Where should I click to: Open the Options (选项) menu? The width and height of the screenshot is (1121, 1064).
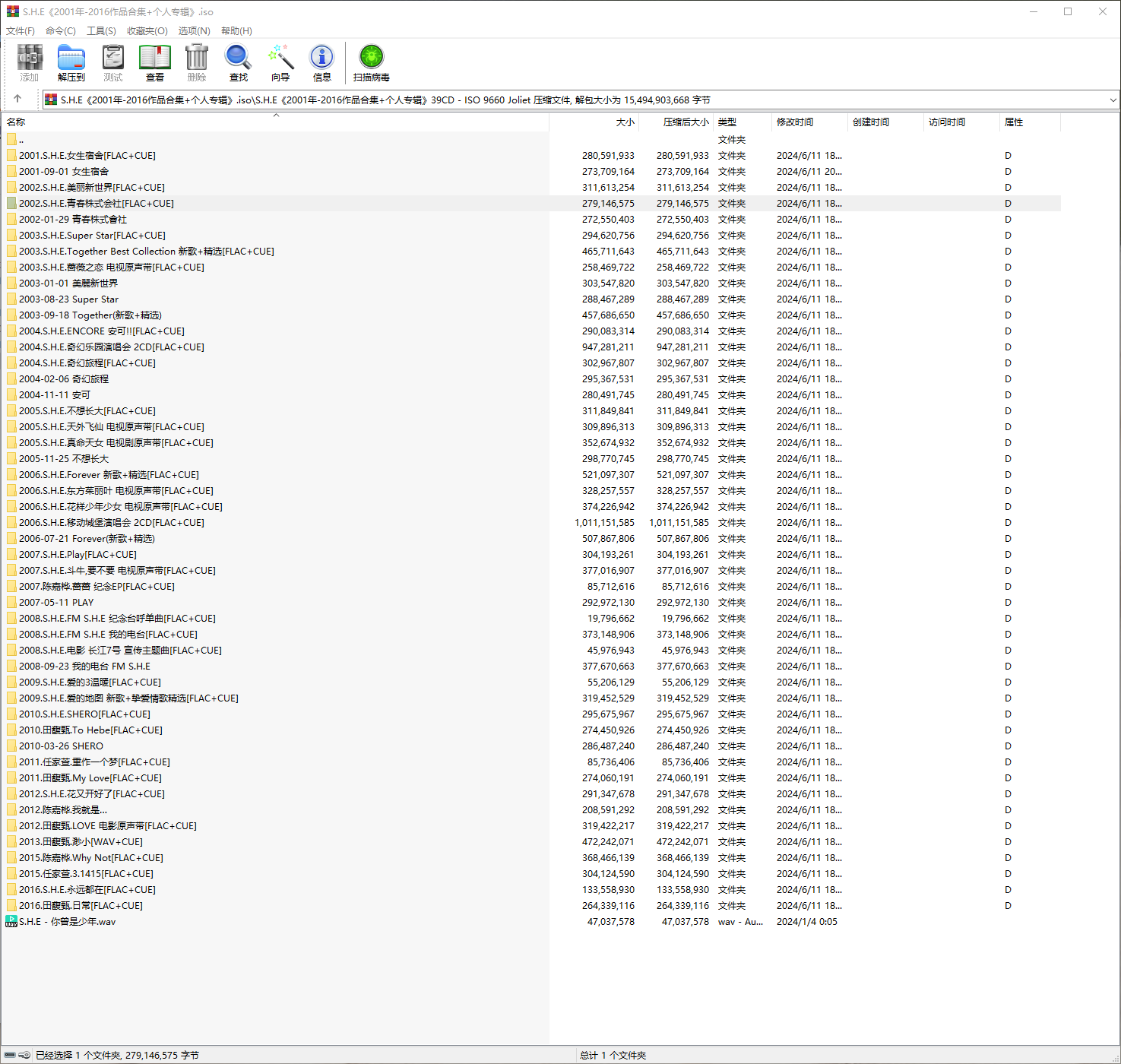tap(195, 30)
